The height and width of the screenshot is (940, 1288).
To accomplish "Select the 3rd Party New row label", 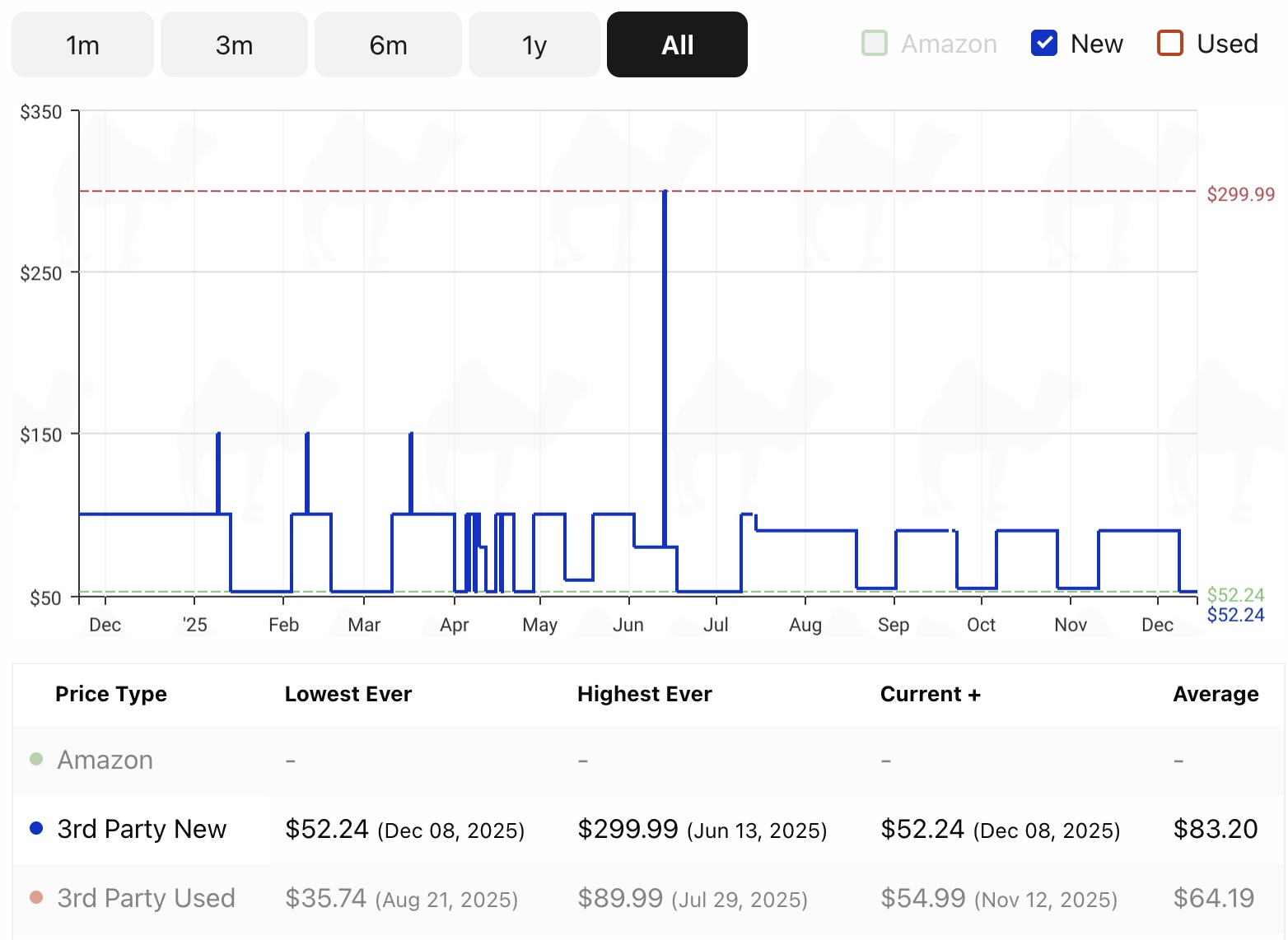I will [x=142, y=829].
